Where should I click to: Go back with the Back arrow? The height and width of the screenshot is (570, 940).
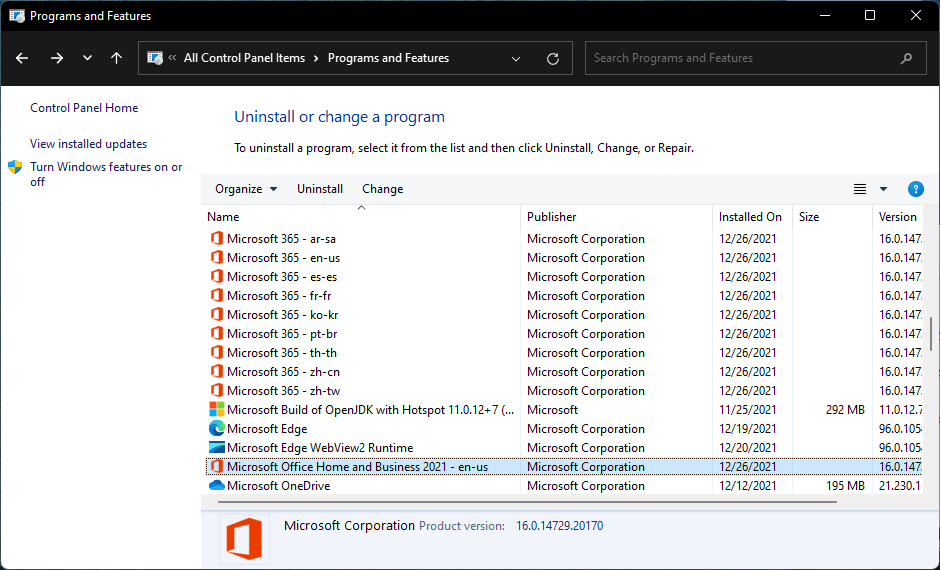tap(22, 58)
